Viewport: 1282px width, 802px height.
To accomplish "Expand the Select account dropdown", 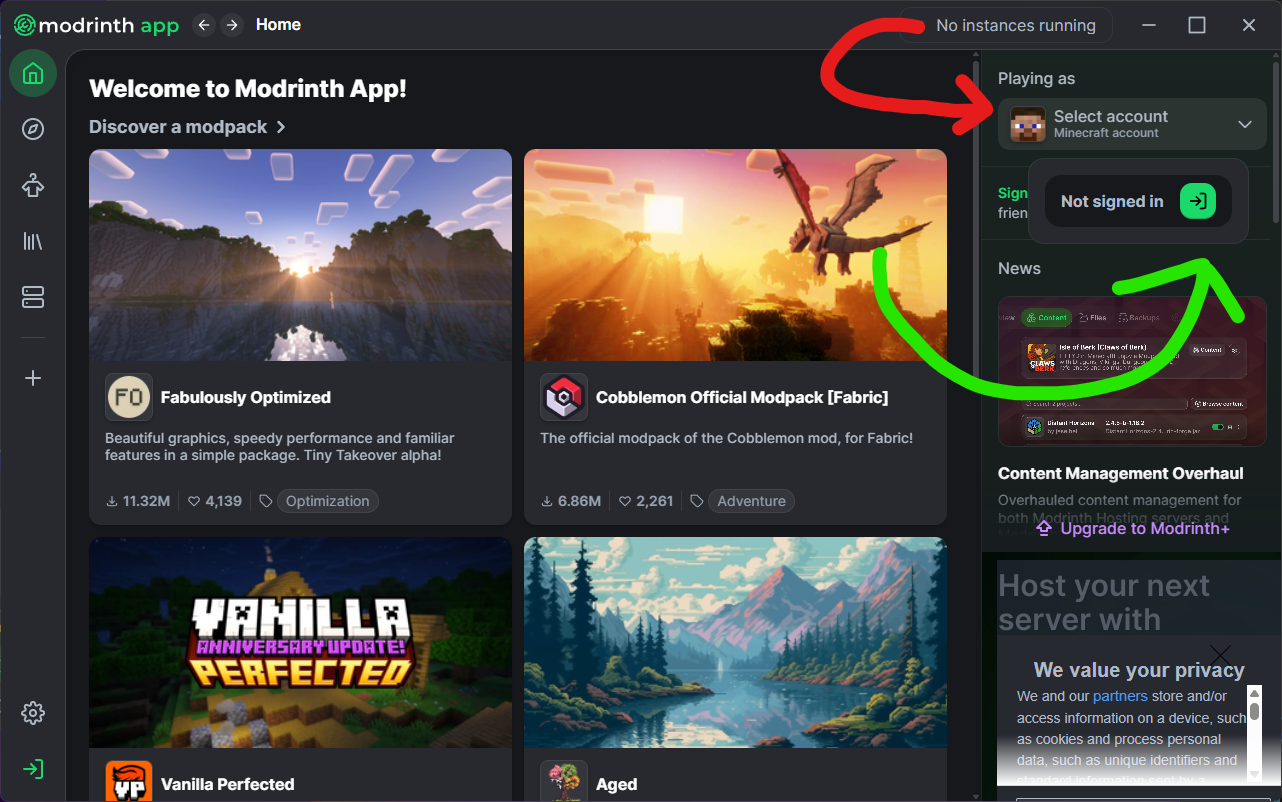I will tap(1132, 124).
